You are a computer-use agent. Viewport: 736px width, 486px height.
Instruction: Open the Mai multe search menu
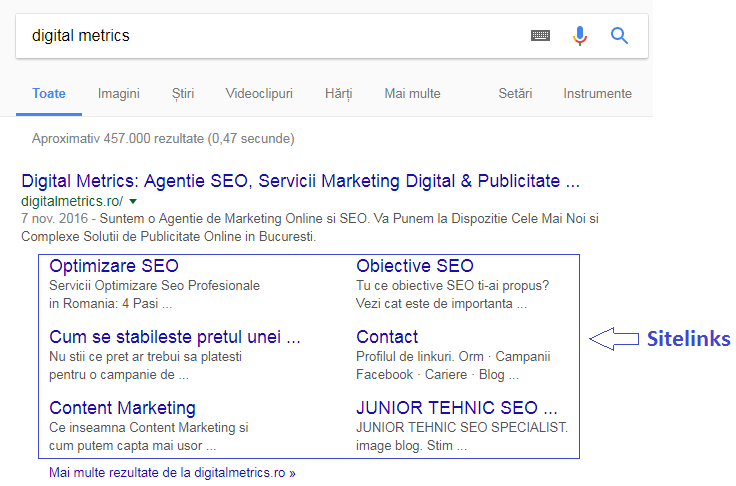point(412,93)
